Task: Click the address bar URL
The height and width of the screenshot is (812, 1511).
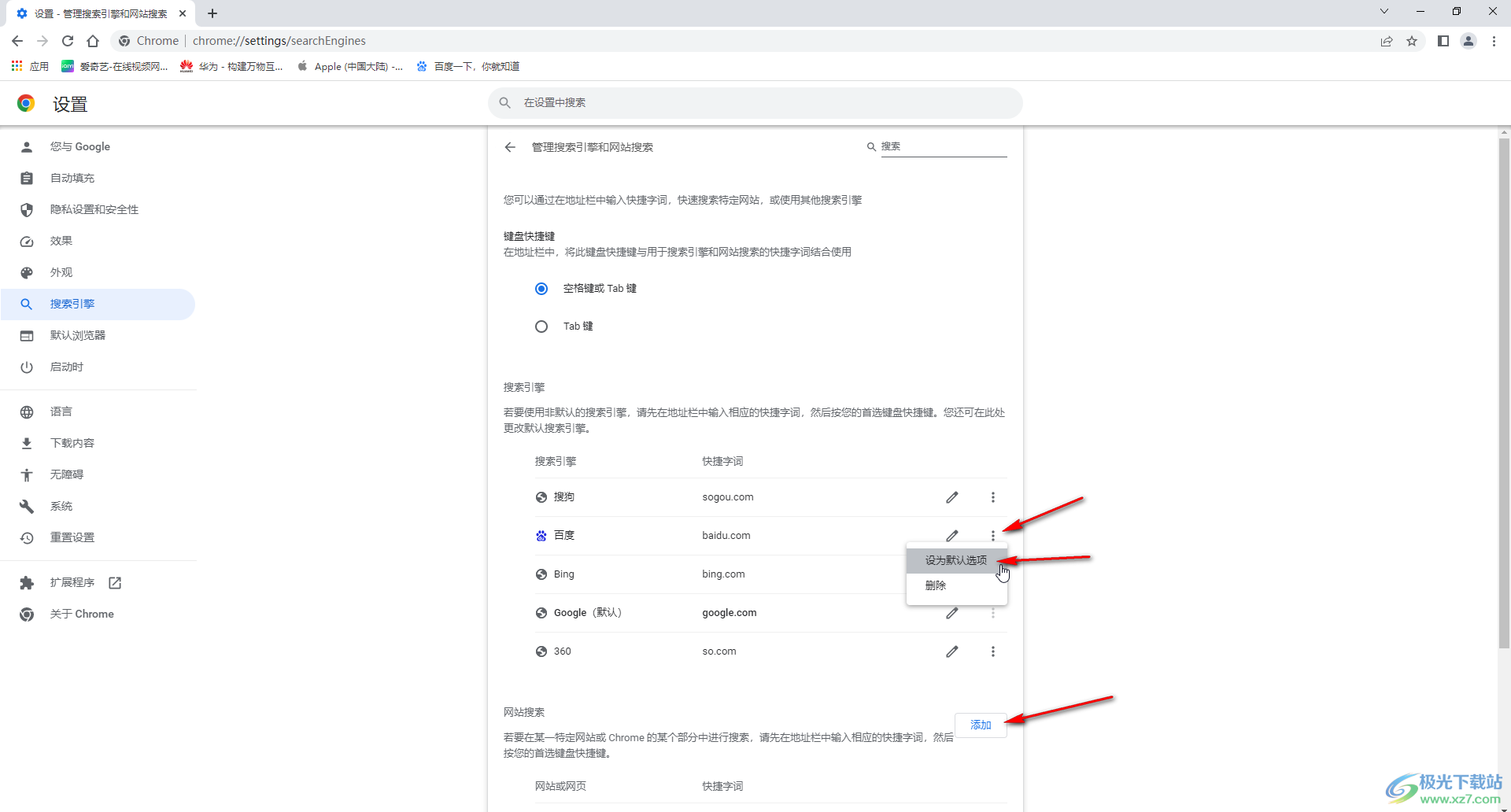Action: [279, 41]
